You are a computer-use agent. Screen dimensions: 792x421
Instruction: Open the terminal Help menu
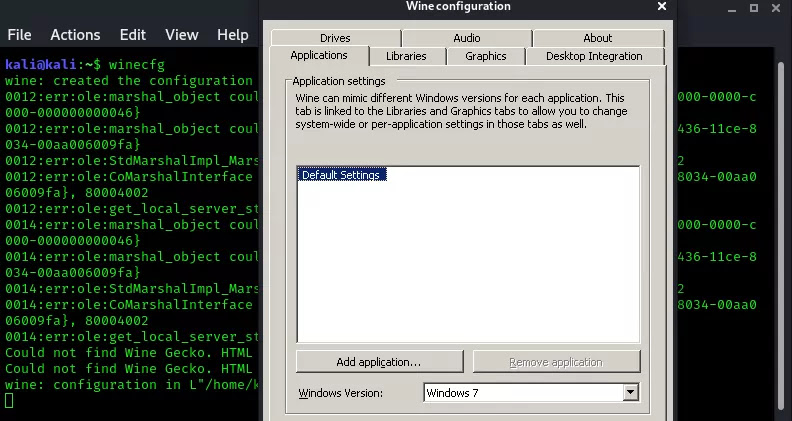(233, 35)
